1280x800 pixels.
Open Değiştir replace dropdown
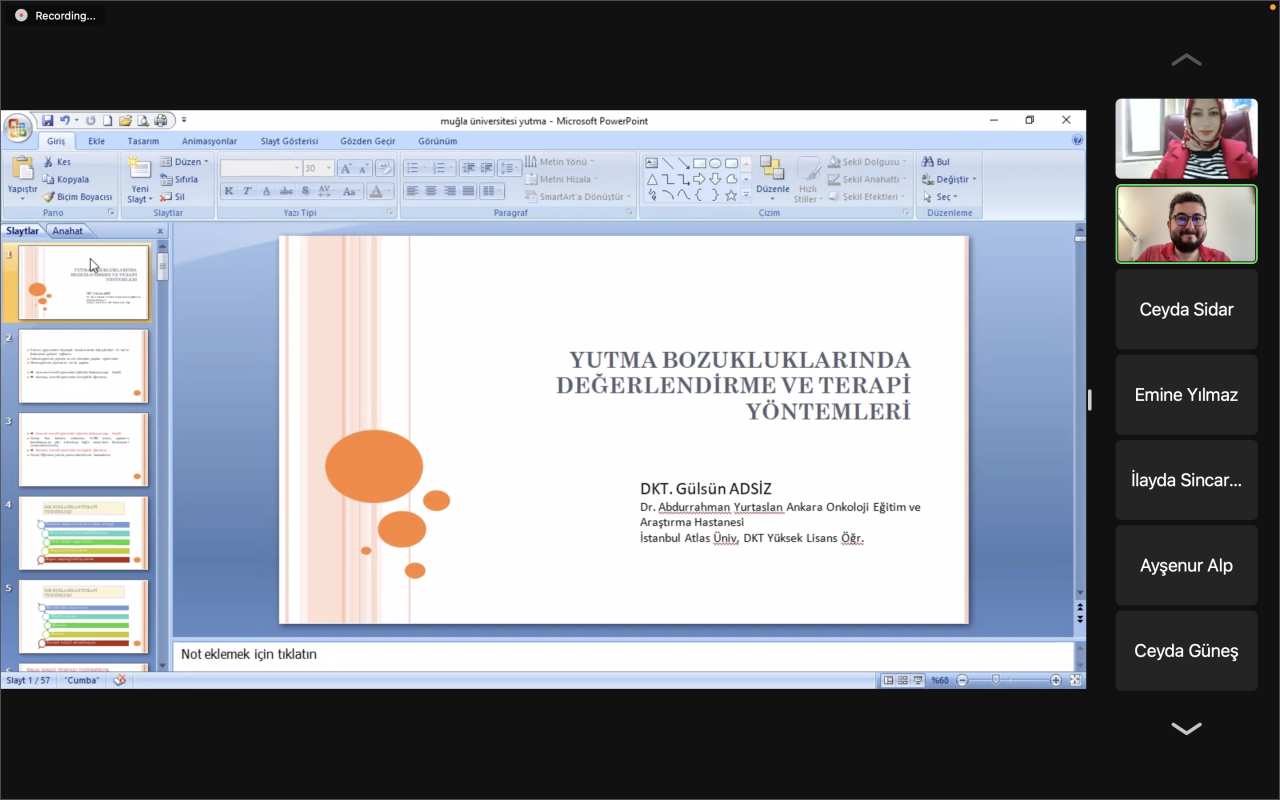tap(949, 179)
